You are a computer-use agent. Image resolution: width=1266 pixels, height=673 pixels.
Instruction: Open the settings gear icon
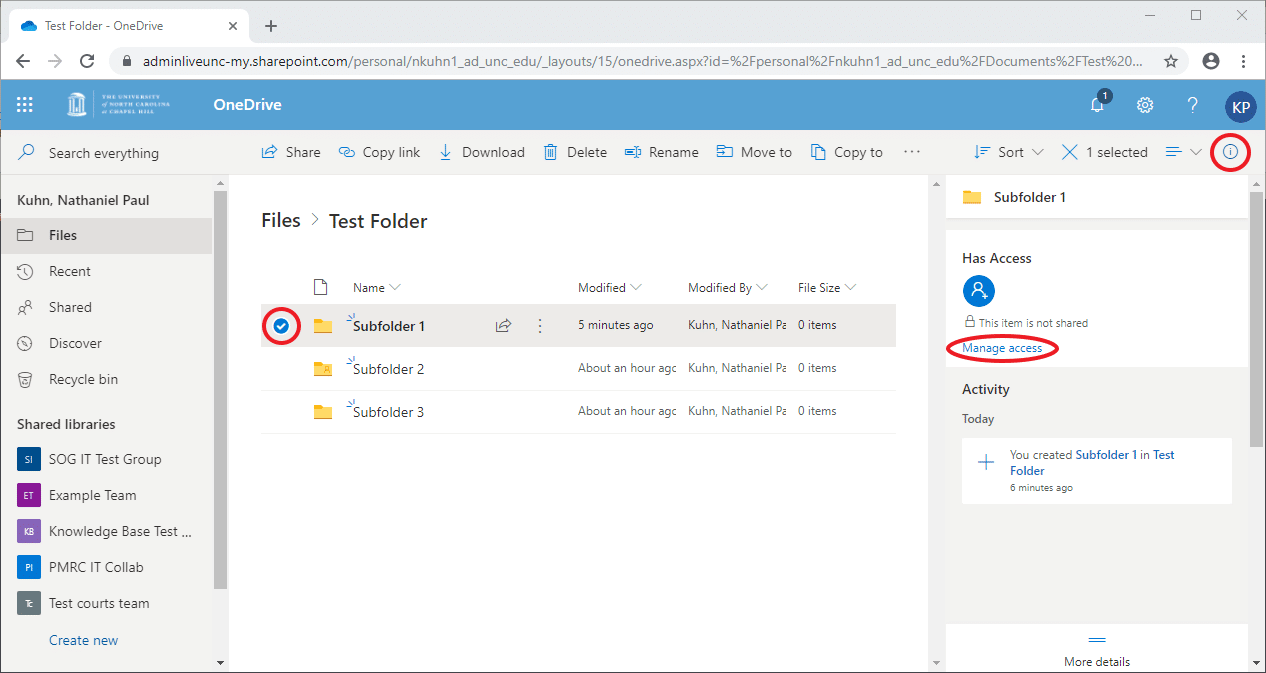click(x=1145, y=105)
